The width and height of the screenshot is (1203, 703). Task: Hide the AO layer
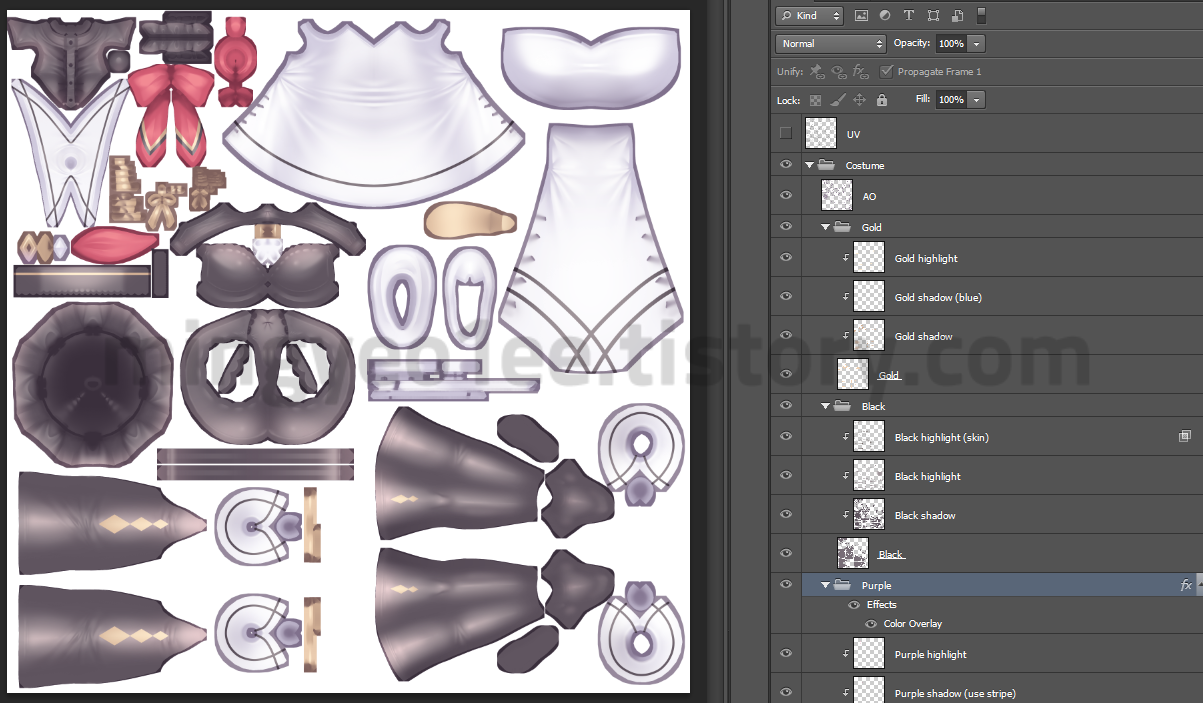(x=785, y=196)
